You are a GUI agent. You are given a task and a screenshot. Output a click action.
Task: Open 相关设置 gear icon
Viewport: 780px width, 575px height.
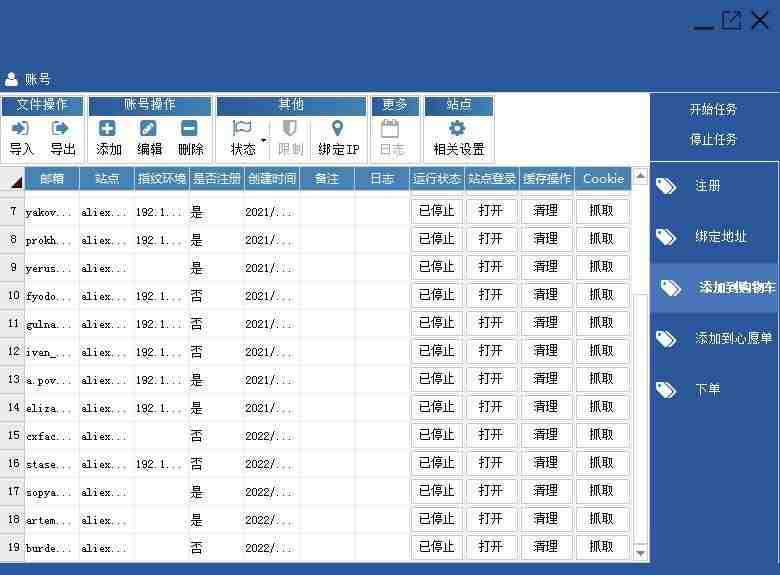(x=457, y=128)
